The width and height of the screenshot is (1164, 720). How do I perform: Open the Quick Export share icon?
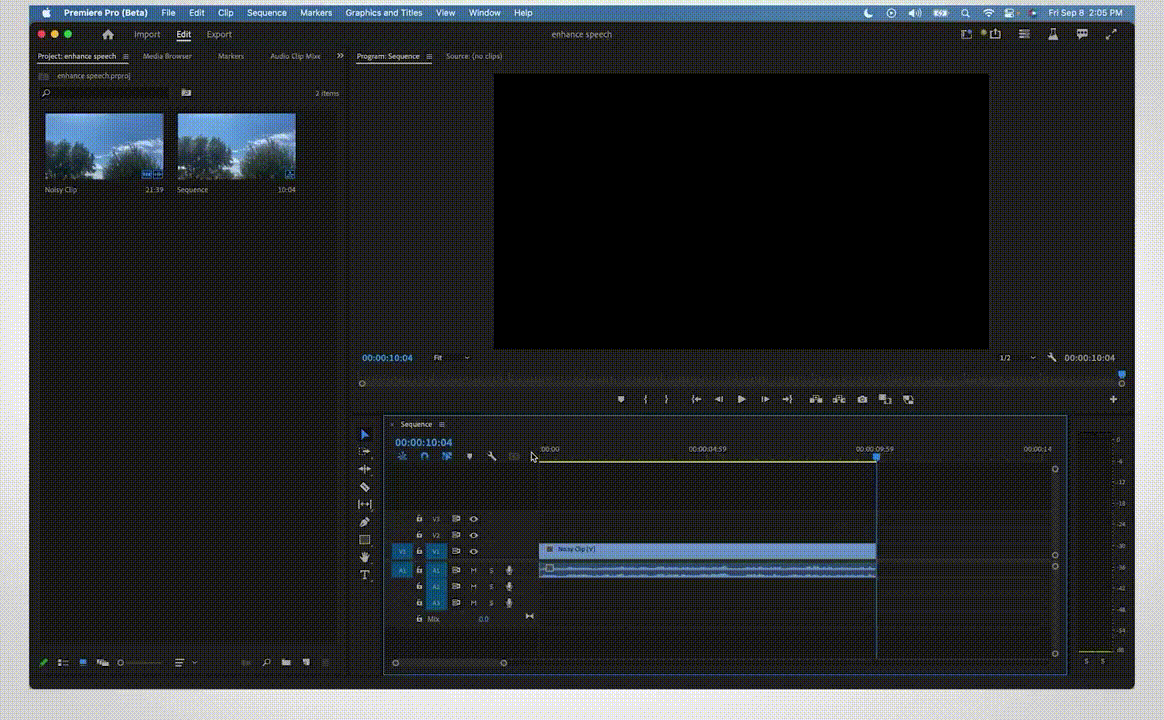click(995, 34)
